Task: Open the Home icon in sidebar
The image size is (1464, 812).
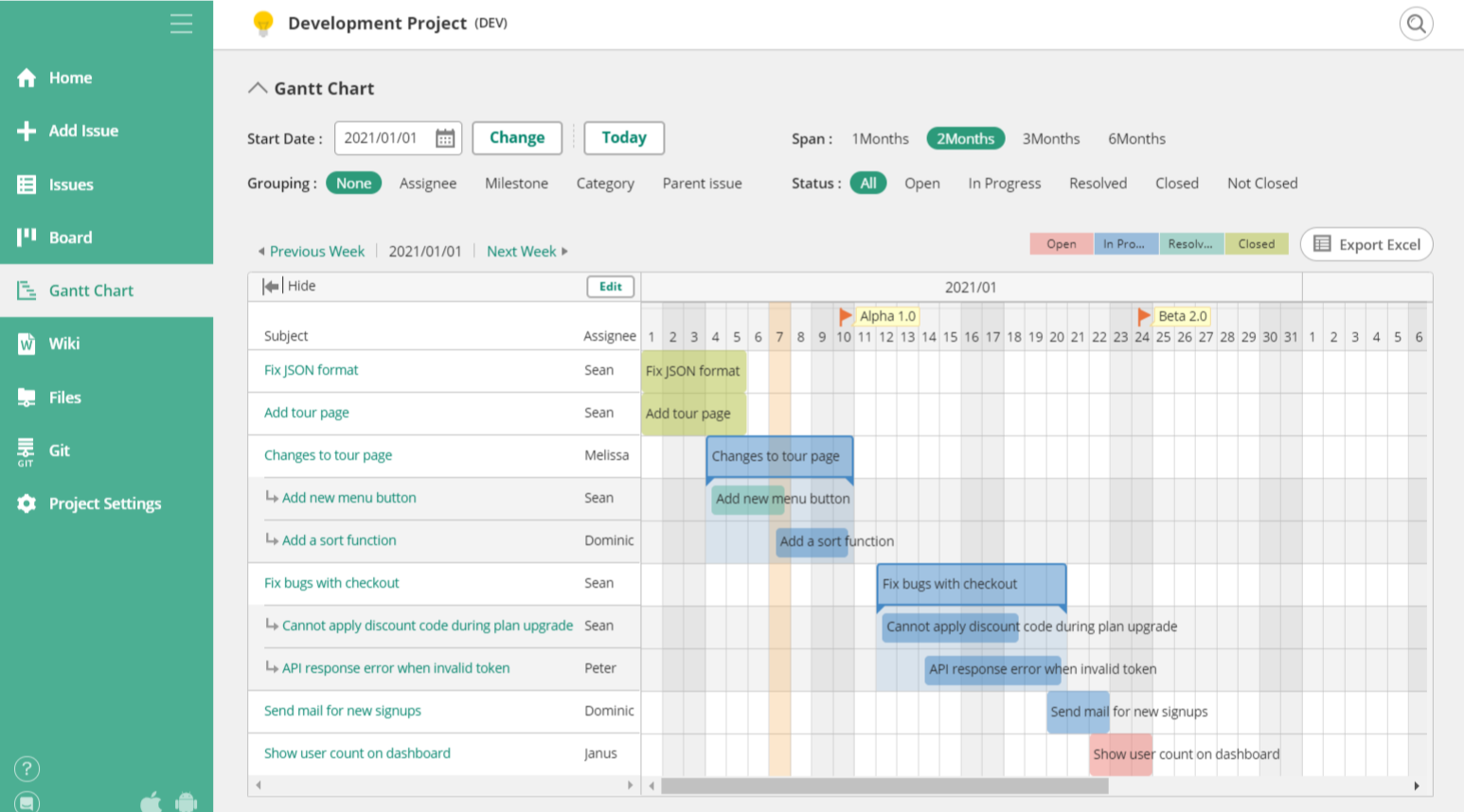Action: point(26,78)
